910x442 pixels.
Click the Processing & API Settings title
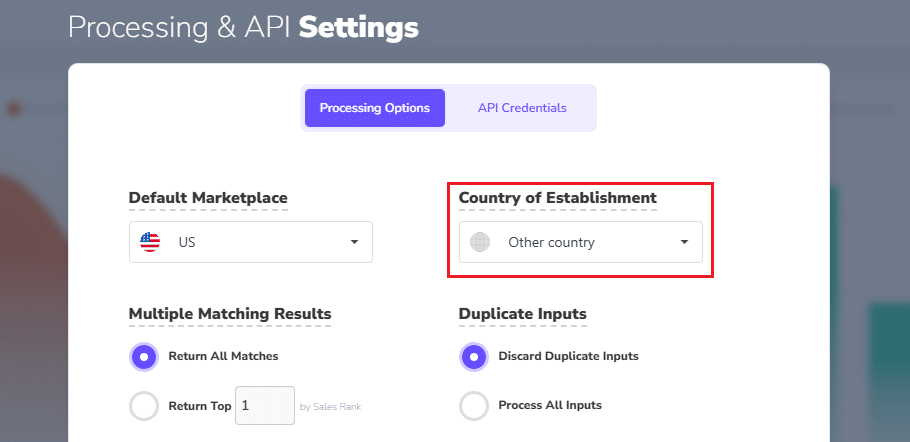tap(243, 27)
